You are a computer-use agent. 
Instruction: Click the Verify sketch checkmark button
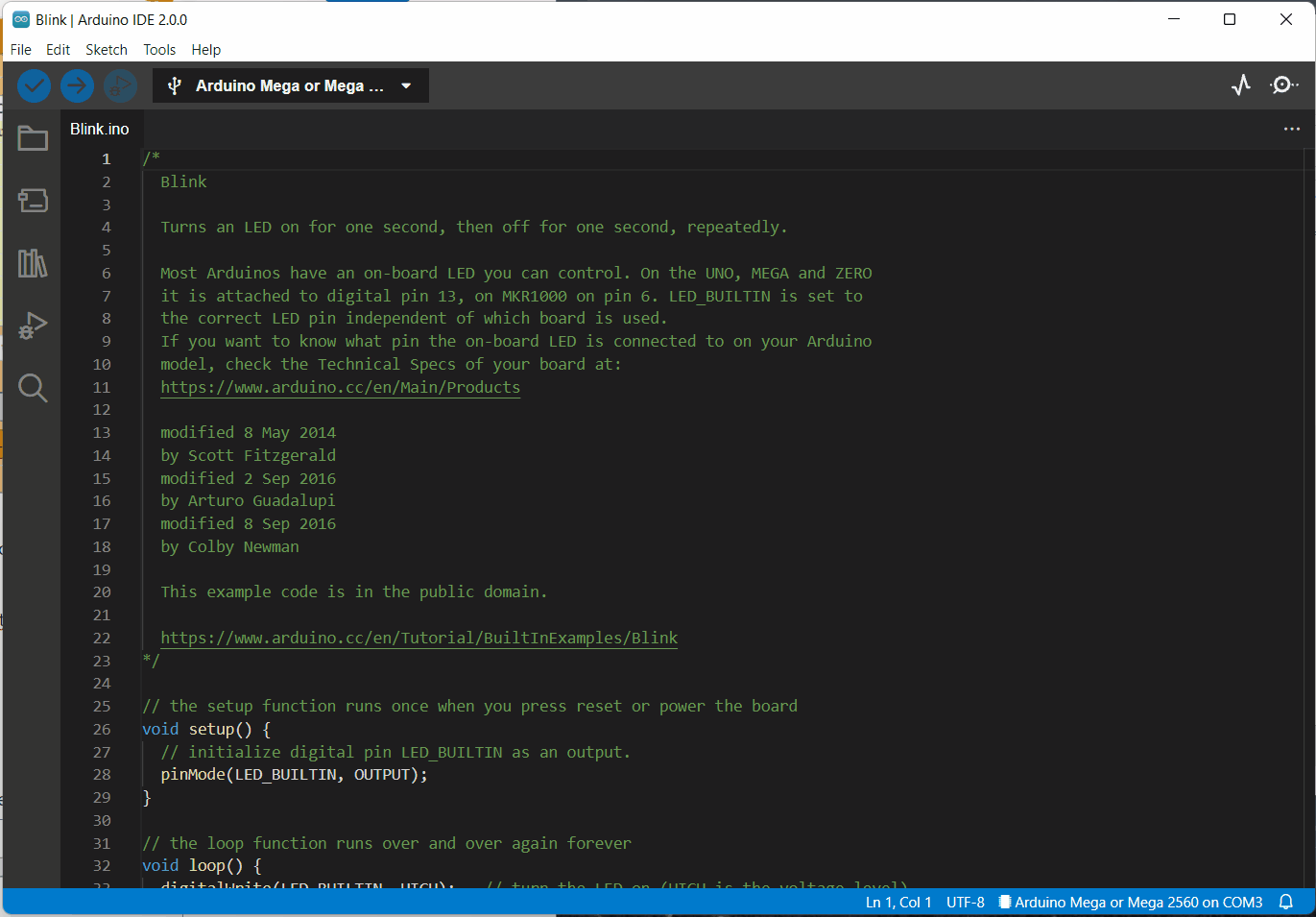(x=34, y=86)
